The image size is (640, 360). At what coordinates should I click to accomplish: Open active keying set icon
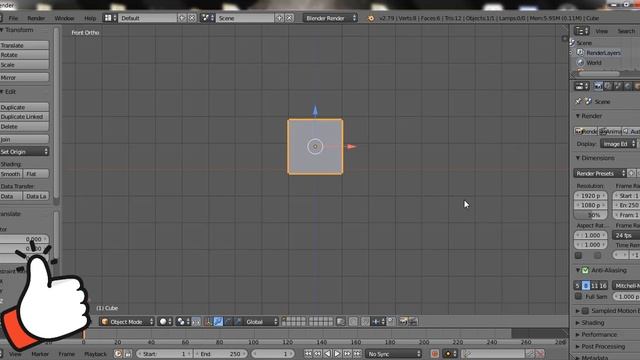(x=467, y=354)
